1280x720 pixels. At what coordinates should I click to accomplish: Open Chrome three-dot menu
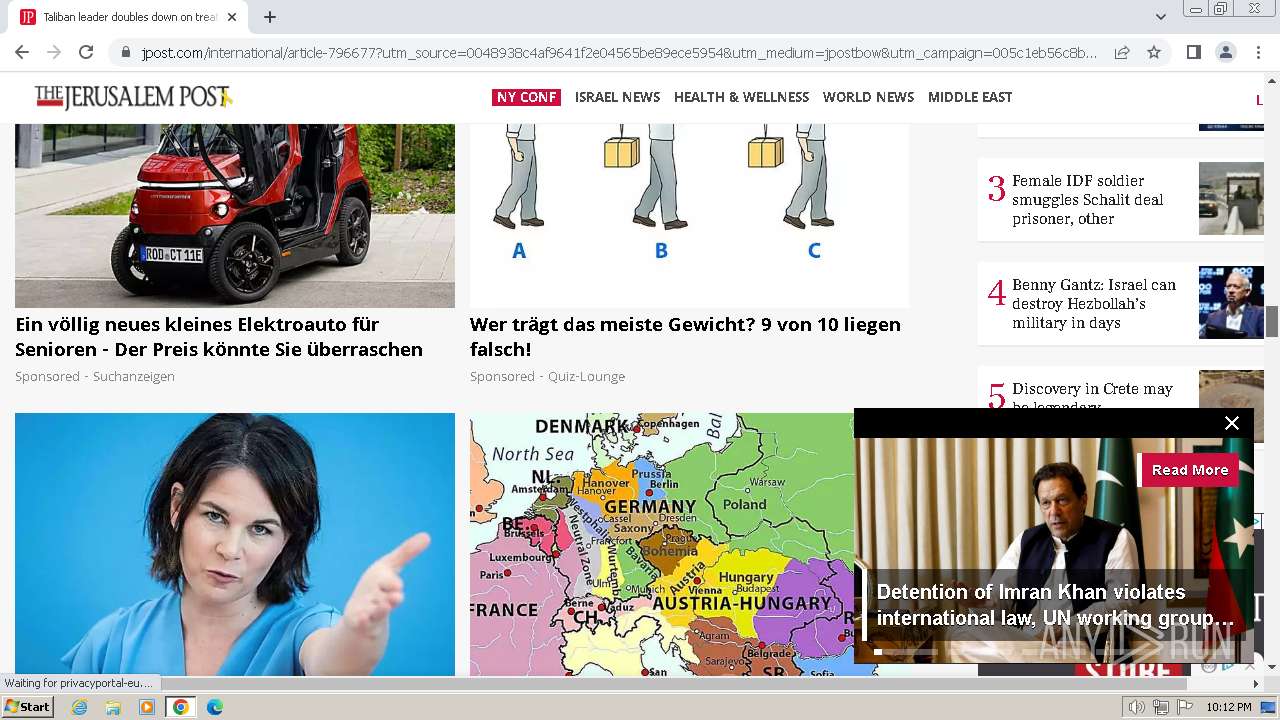click(x=1257, y=52)
